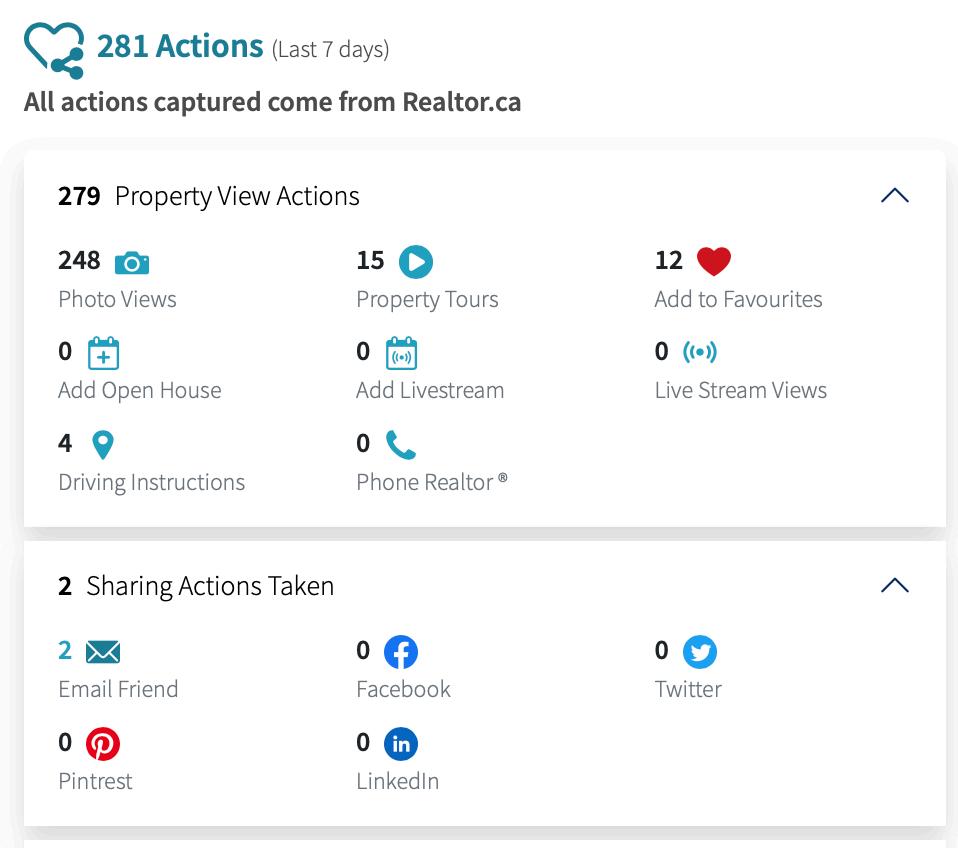Click the Twitter bird icon
This screenshot has width=958, height=848.
pyautogui.click(x=700, y=653)
